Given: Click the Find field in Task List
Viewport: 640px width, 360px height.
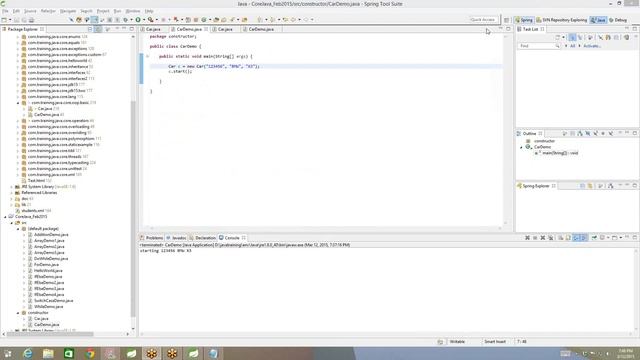Looking at the screenshot, I should [538, 46].
